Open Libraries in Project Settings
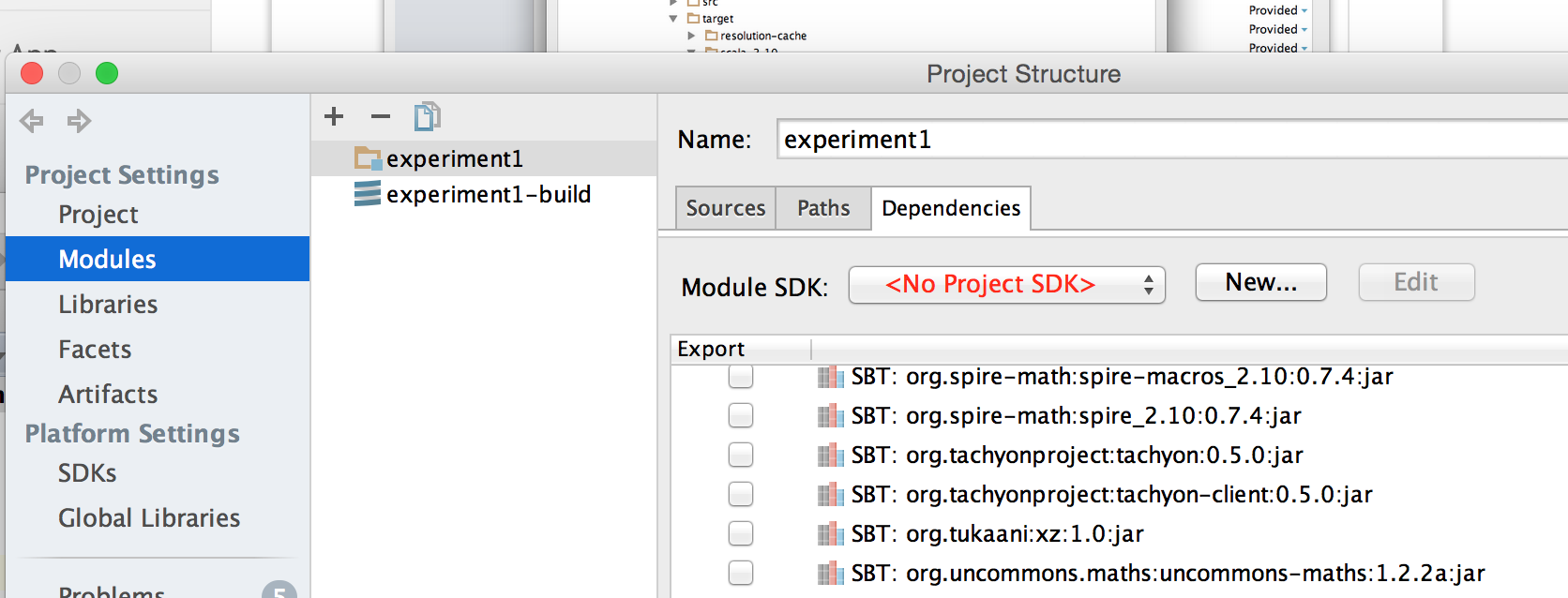1568x598 pixels. point(108,305)
